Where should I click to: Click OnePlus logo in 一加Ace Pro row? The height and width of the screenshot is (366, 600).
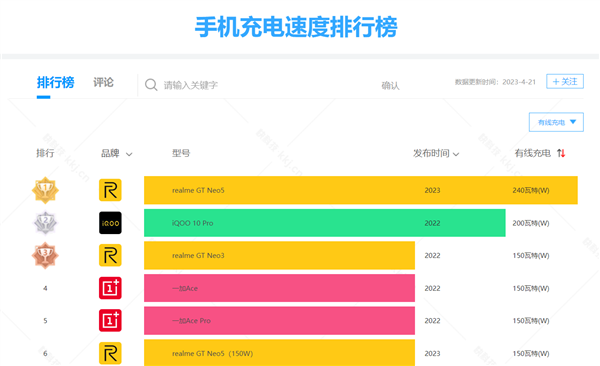click(110, 320)
